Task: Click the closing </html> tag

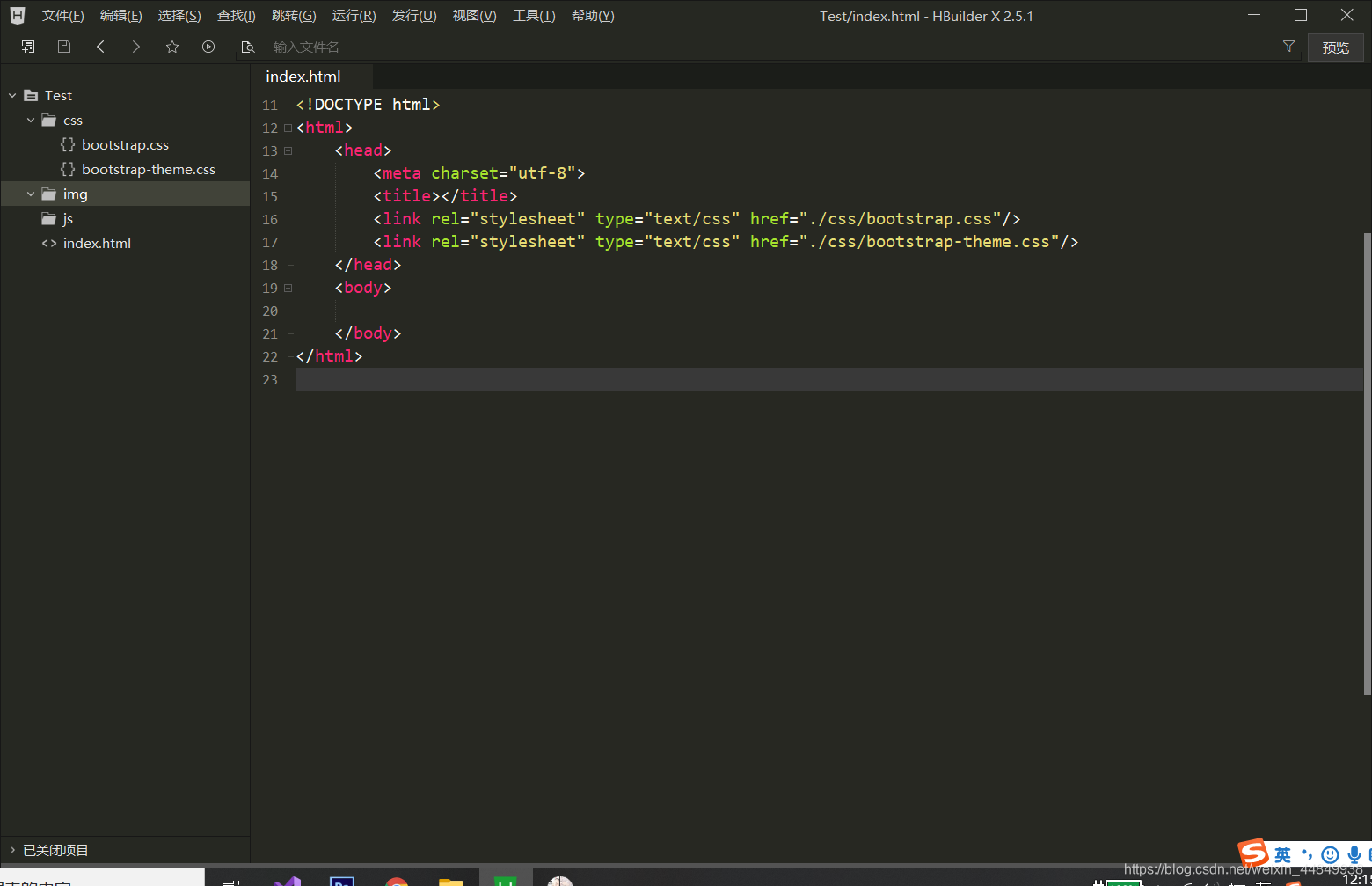Action: click(x=329, y=356)
